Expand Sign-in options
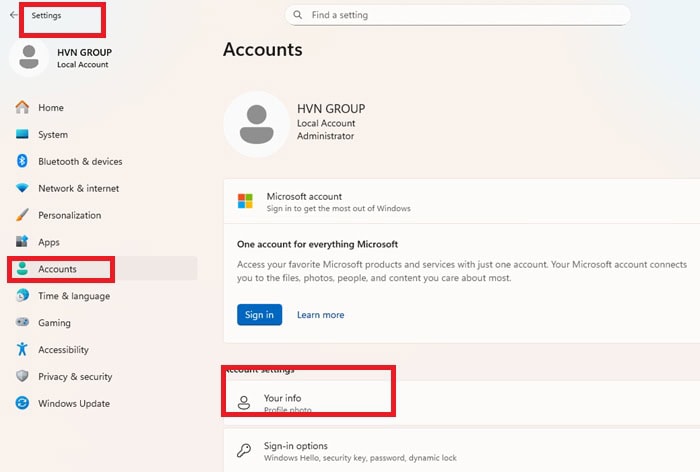 coord(460,451)
